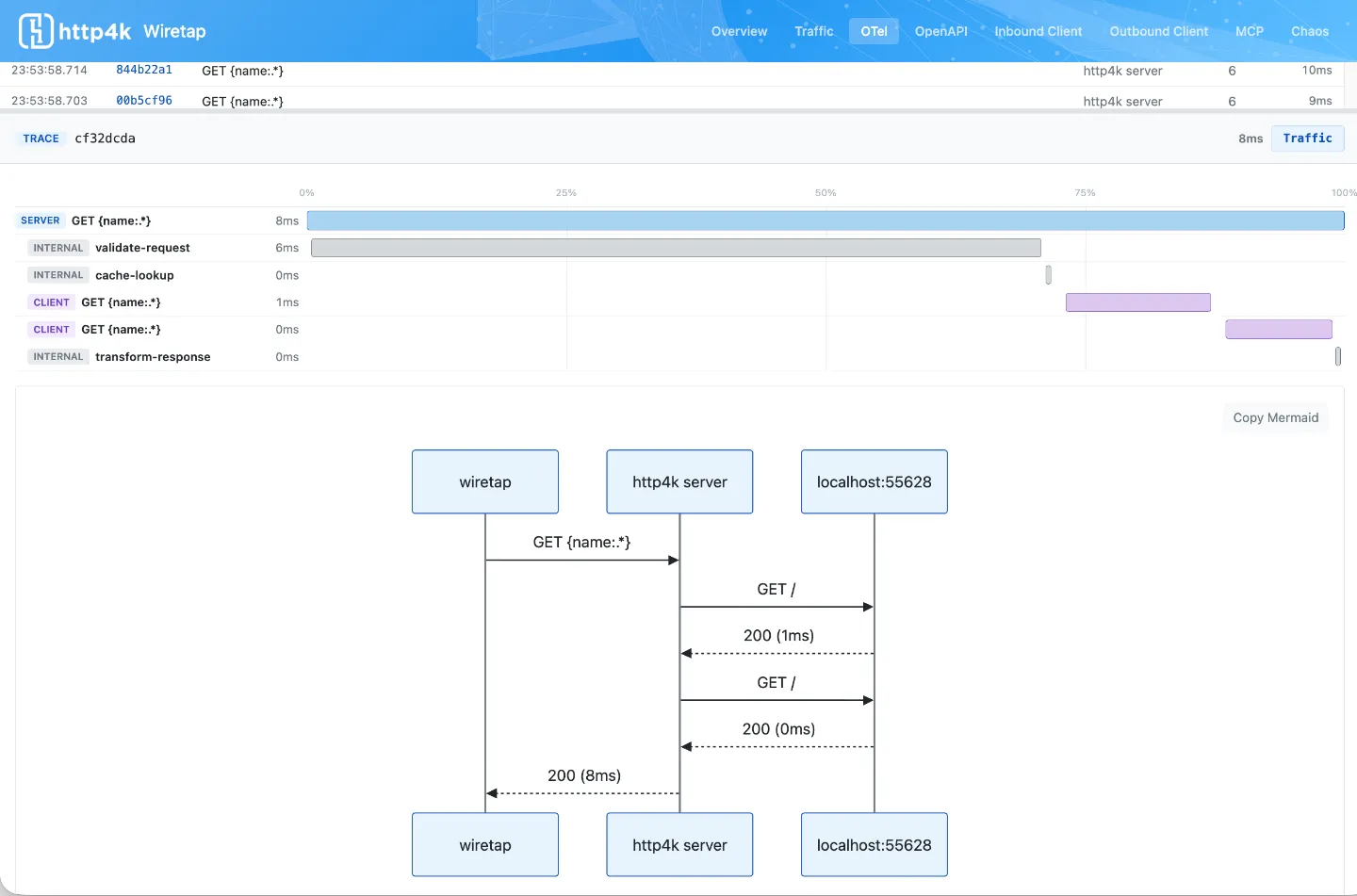Select the OTel tab
Viewport: 1357px width, 896px height.
click(874, 31)
